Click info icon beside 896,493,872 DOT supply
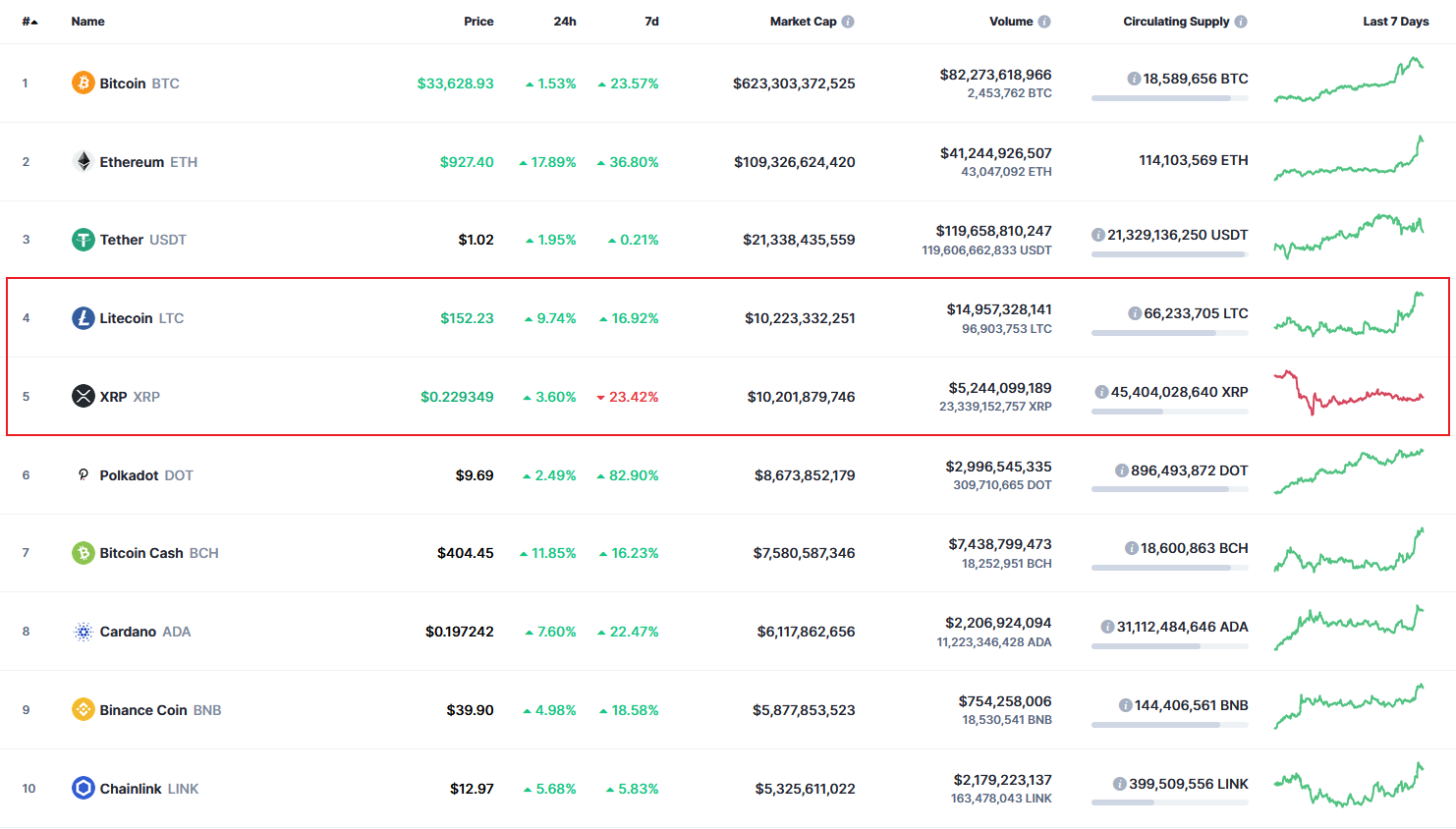1456x829 pixels. (1122, 470)
